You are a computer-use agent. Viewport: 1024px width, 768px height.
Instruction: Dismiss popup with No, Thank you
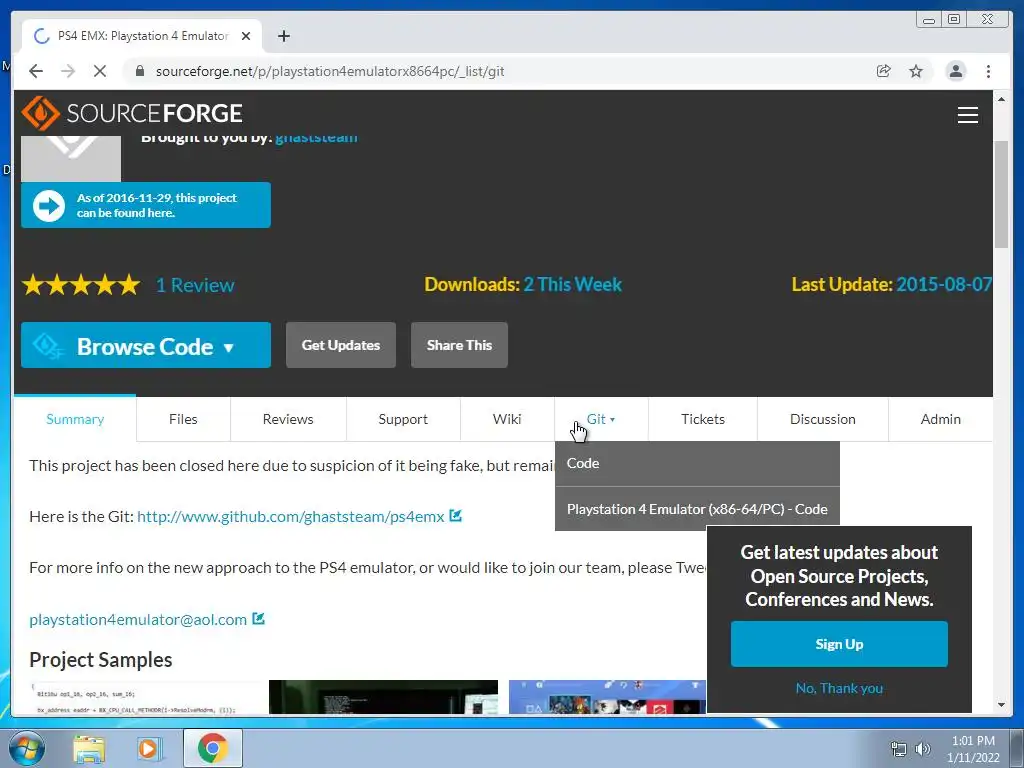pos(839,688)
